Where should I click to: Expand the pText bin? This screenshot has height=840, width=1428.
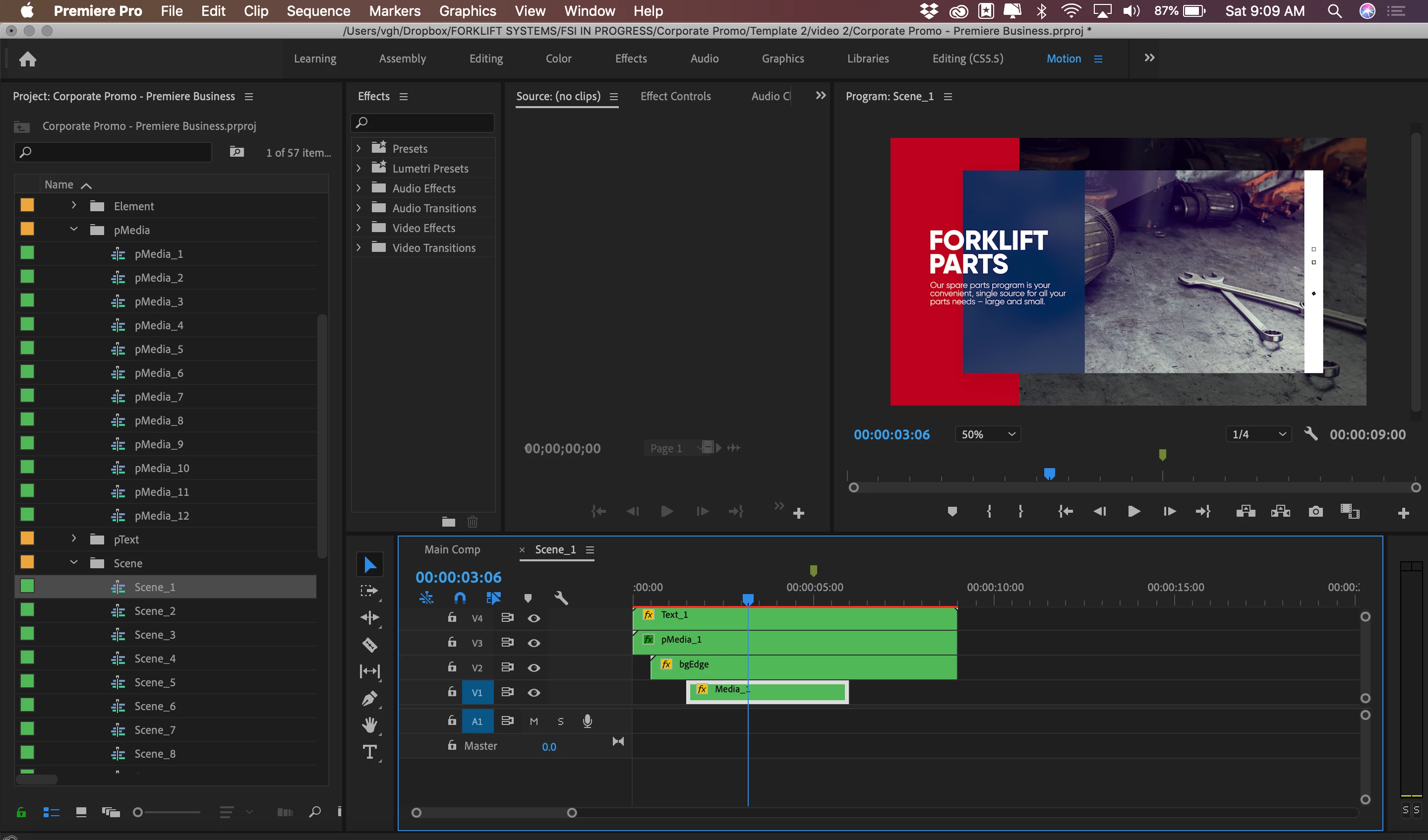pyautogui.click(x=74, y=539)
